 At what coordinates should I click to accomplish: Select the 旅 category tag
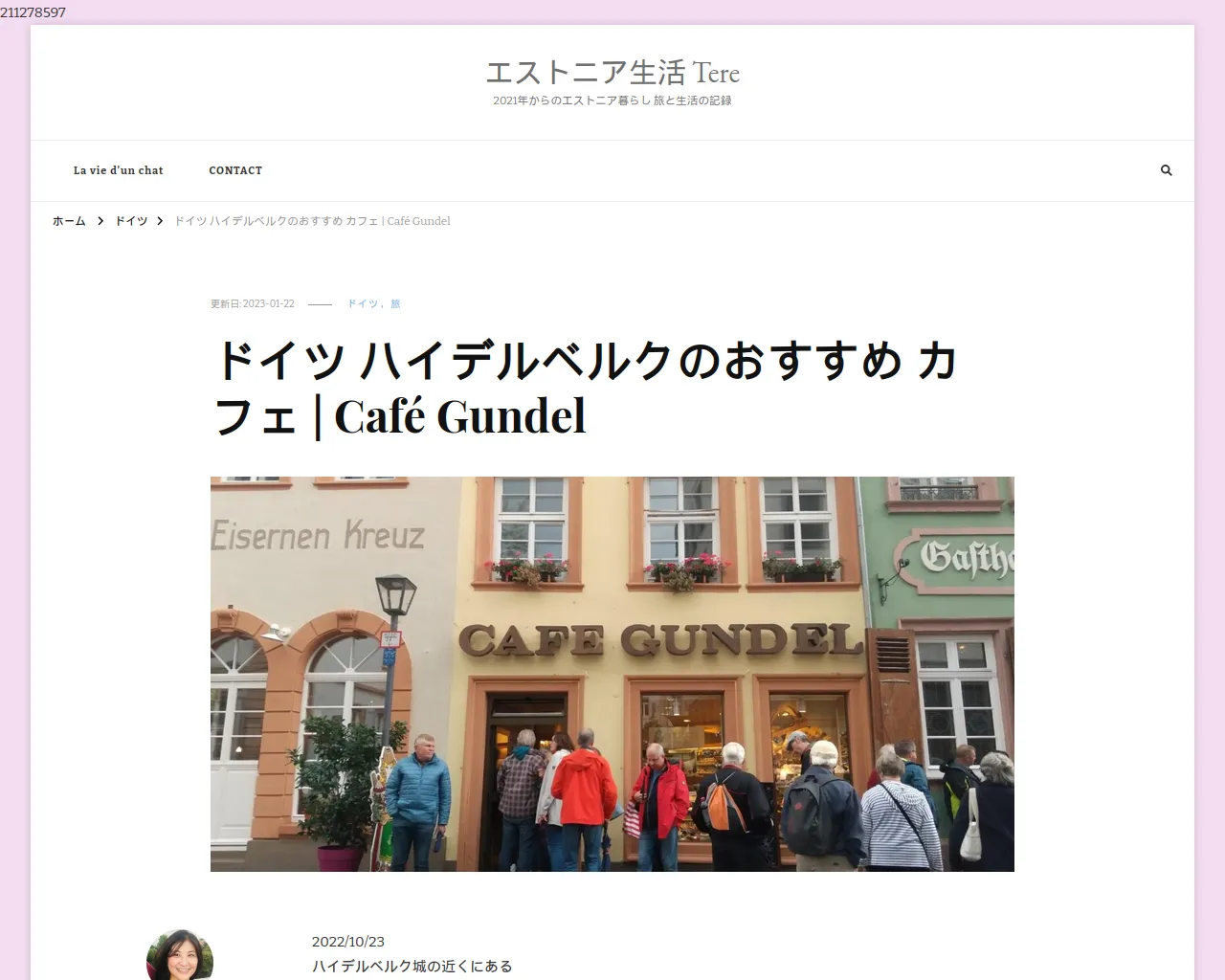pyautogui.click(x=395, y=303)
